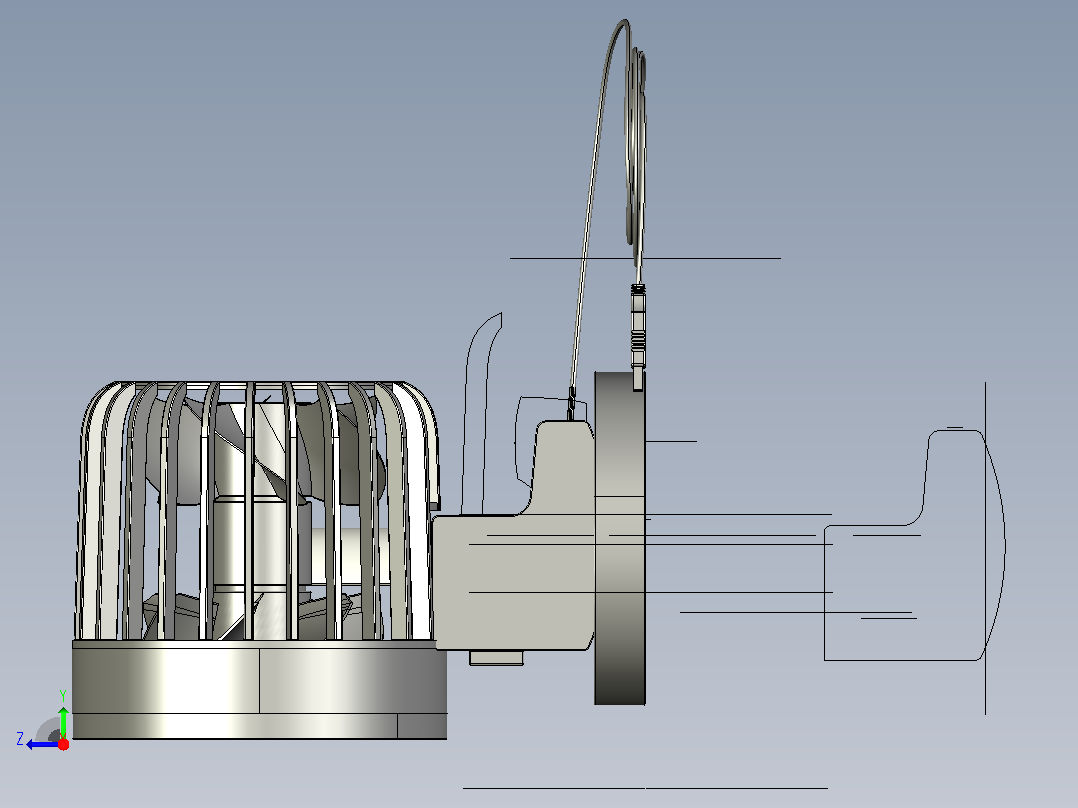Viewport: 1078px width, 808px height.
Task: Select the wireframe outlined housing on right
Action: coord(914,545)
